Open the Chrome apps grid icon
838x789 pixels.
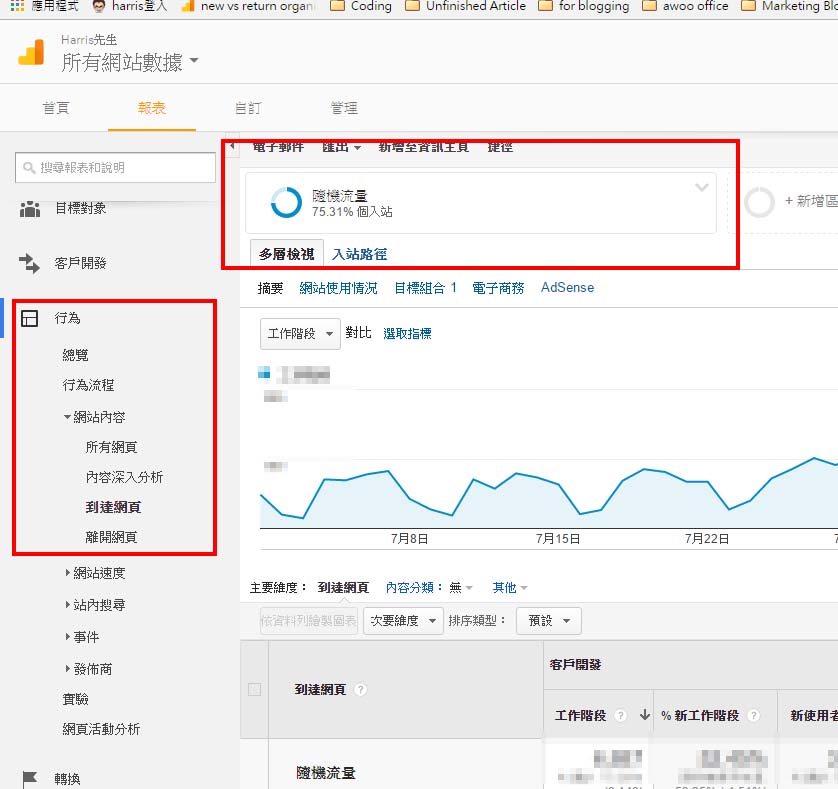[17, 6]
